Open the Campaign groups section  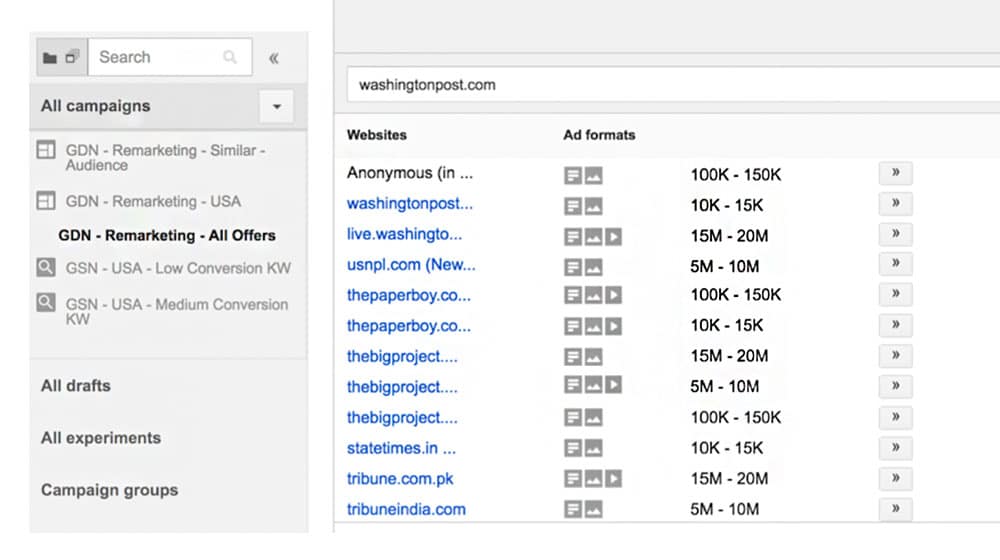coord(110,490)
